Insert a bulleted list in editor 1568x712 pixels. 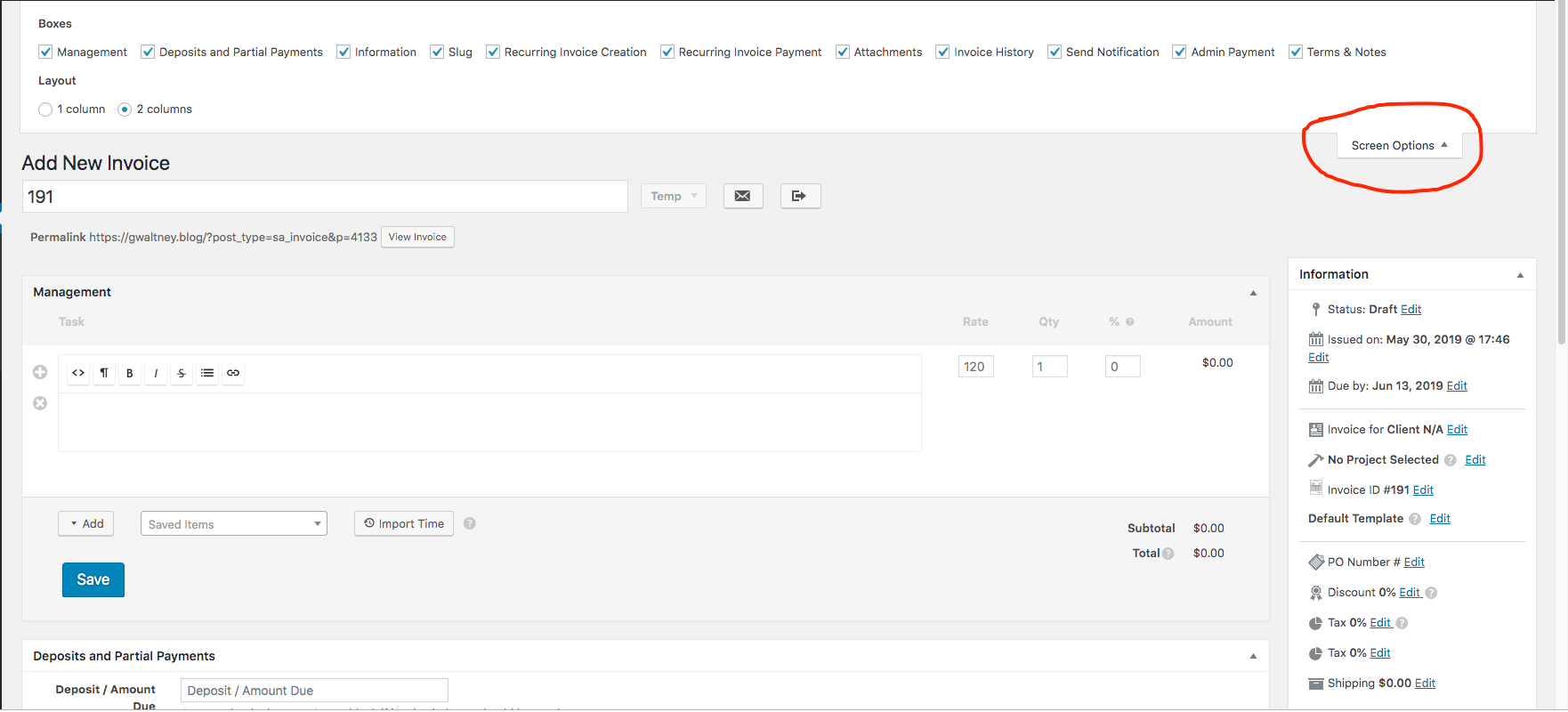click(207, 373)
